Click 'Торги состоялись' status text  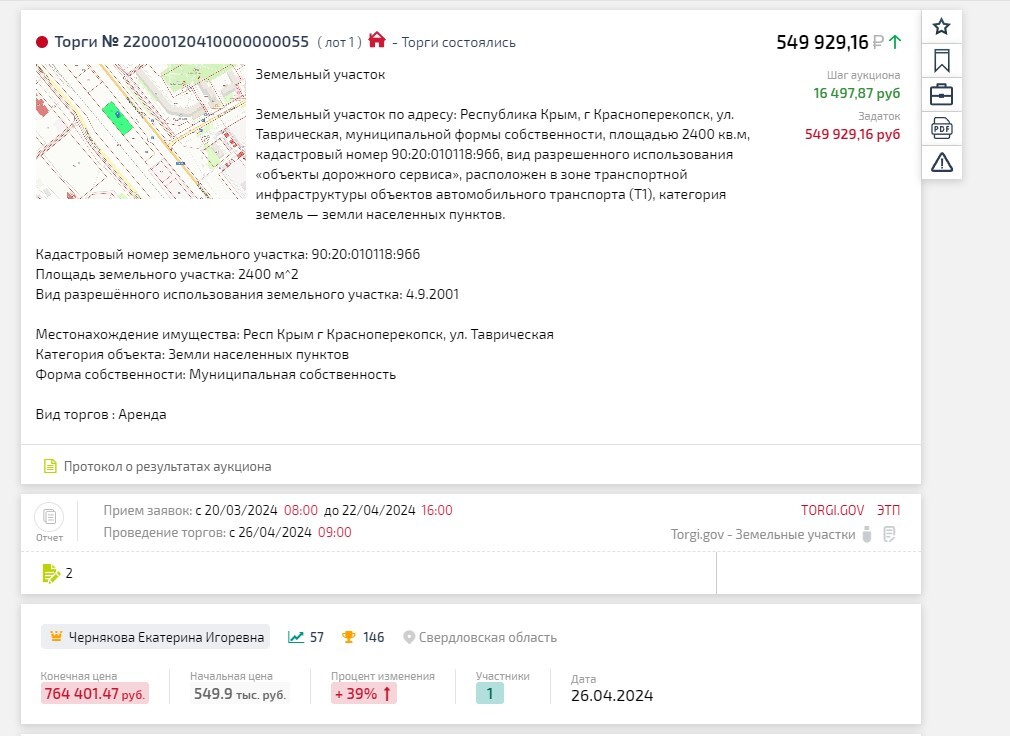pos(459,42)
